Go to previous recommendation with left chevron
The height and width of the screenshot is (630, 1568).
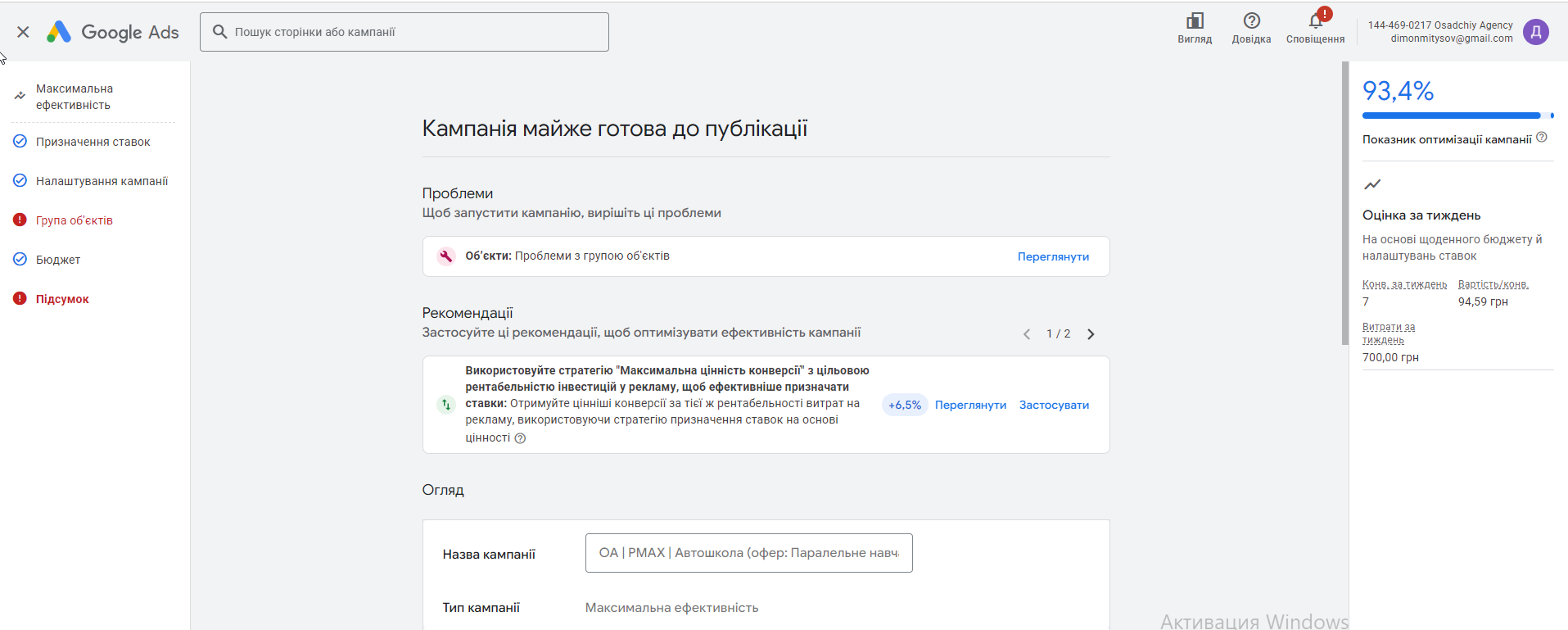pos(1027,334)
